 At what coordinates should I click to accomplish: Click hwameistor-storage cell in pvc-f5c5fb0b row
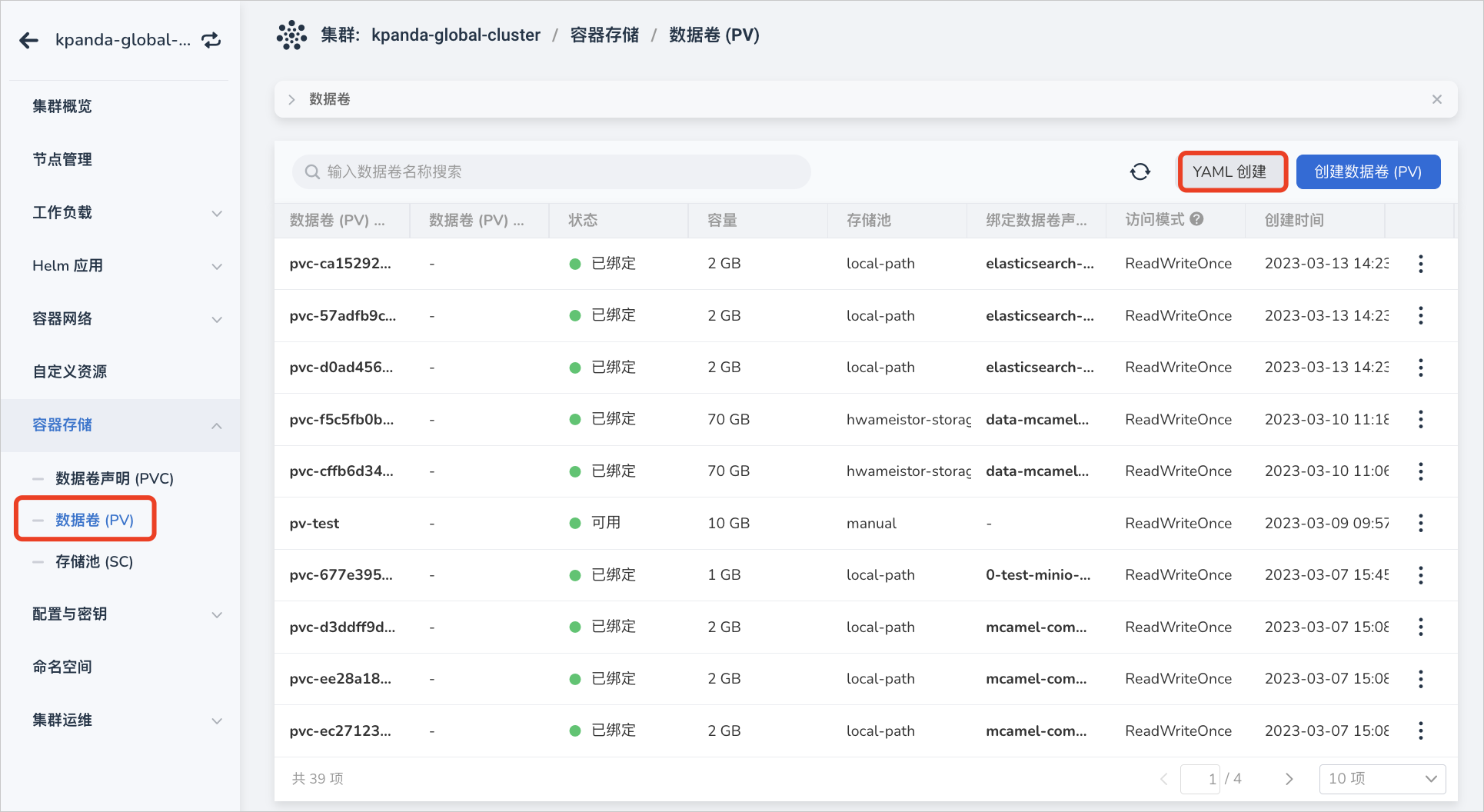tap(909, 419)
